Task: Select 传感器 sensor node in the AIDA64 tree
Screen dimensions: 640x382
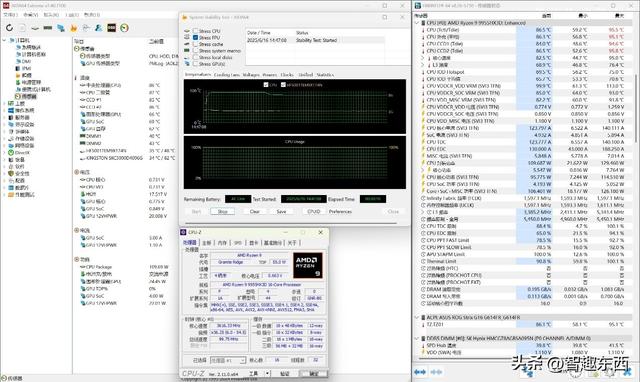Action: coord(26,96)
